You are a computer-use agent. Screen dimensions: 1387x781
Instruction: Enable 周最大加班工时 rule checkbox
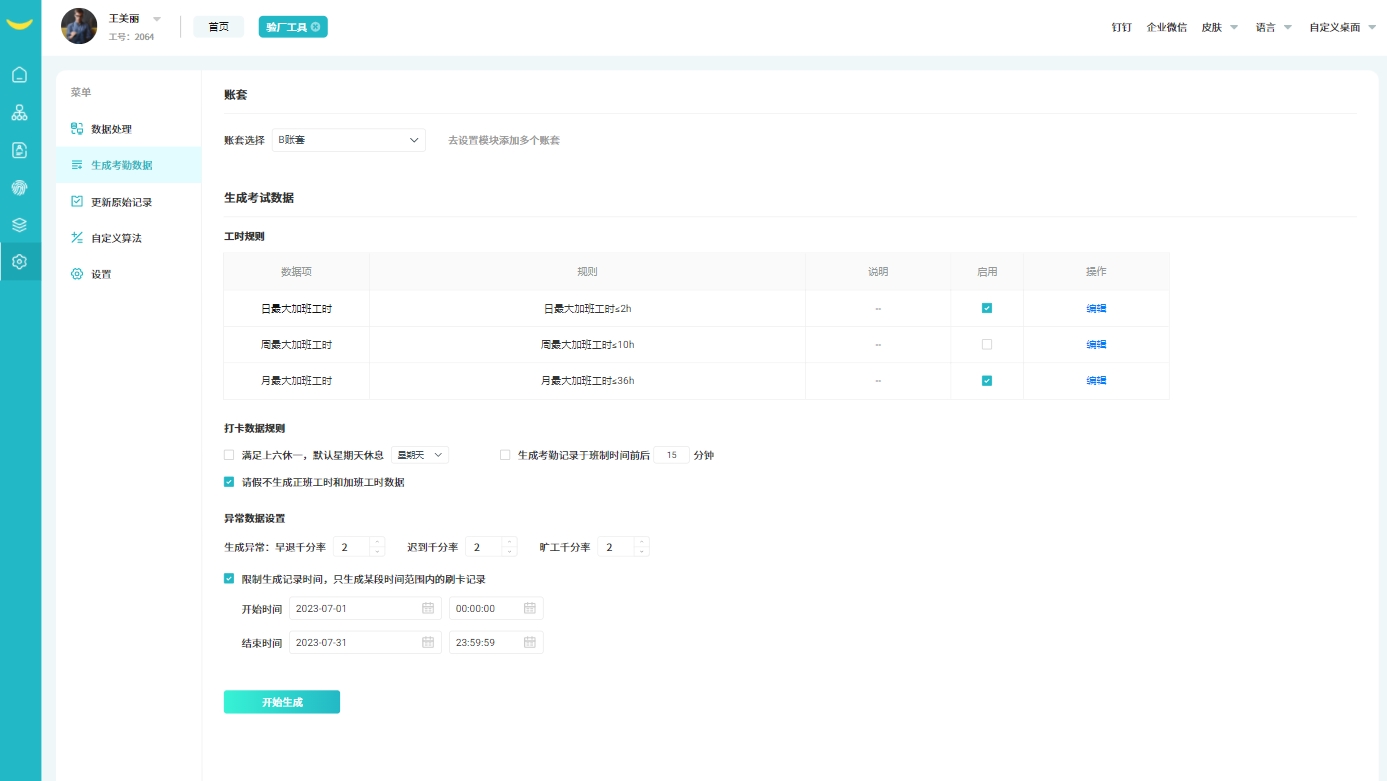click(987, 344)
